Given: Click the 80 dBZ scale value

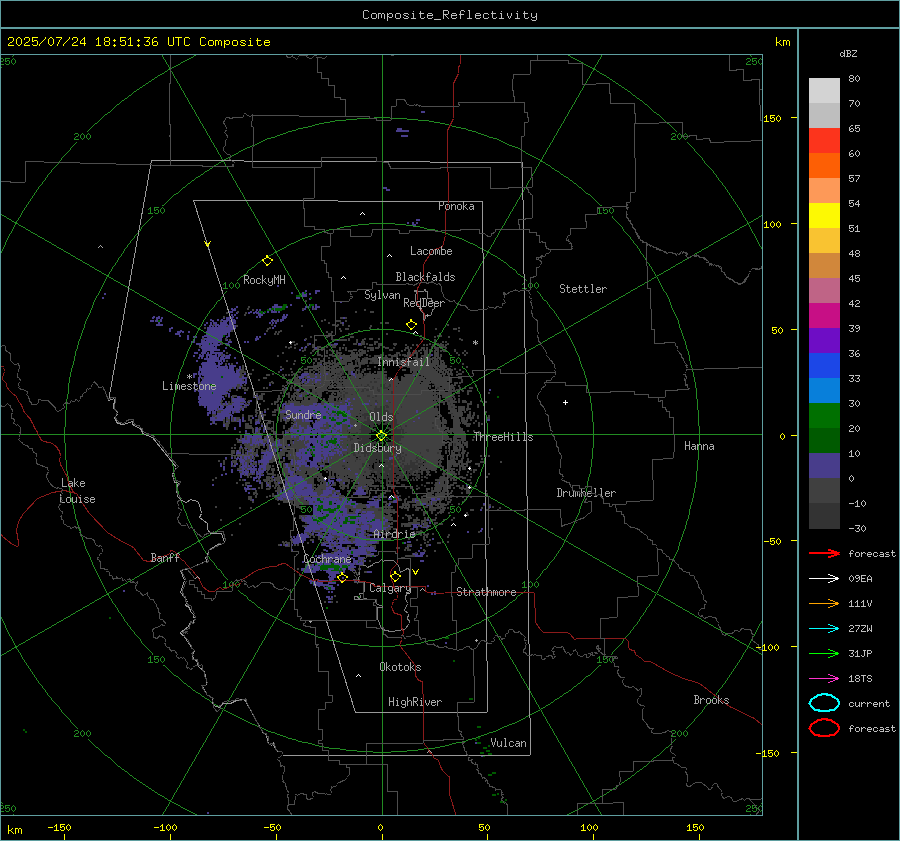Looking at the screenshot, I should (854, 79).
